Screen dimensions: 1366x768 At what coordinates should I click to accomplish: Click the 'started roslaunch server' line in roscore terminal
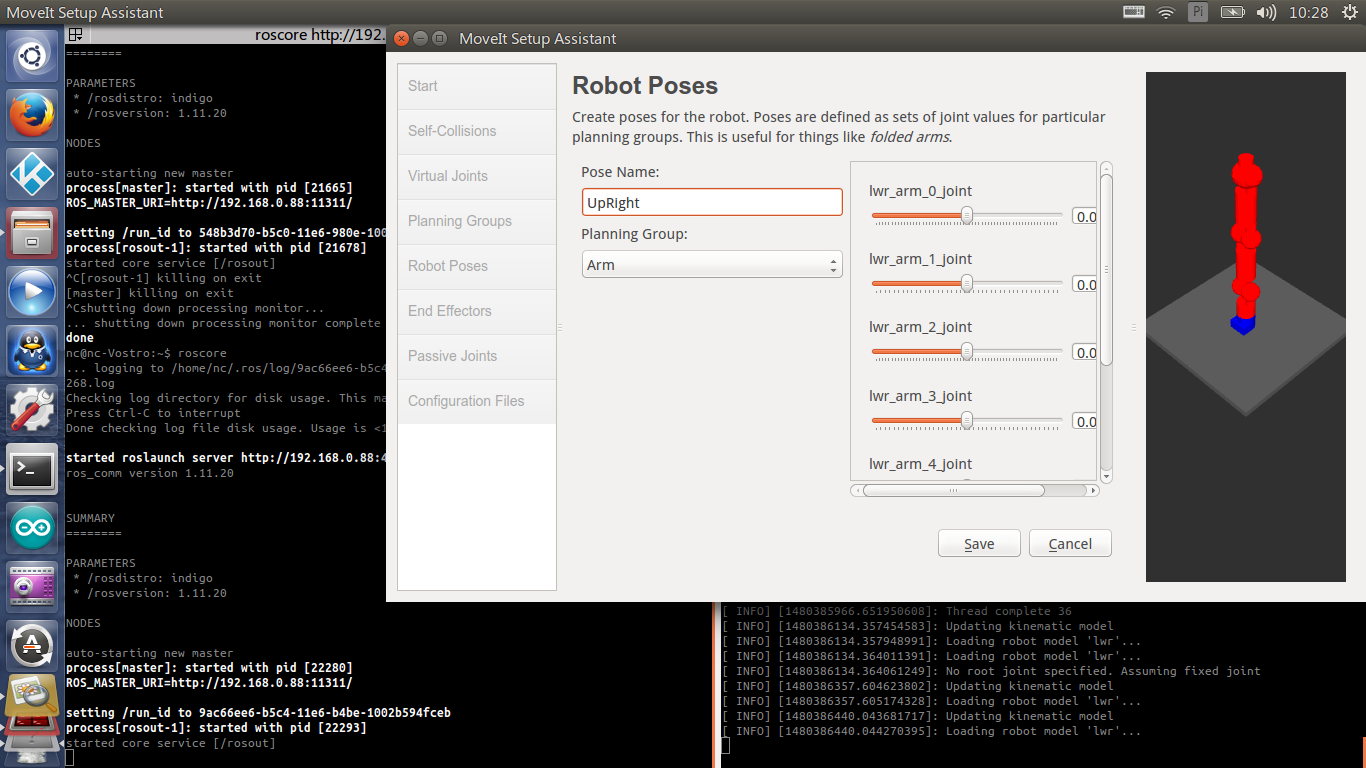click(x=226, y=458)
